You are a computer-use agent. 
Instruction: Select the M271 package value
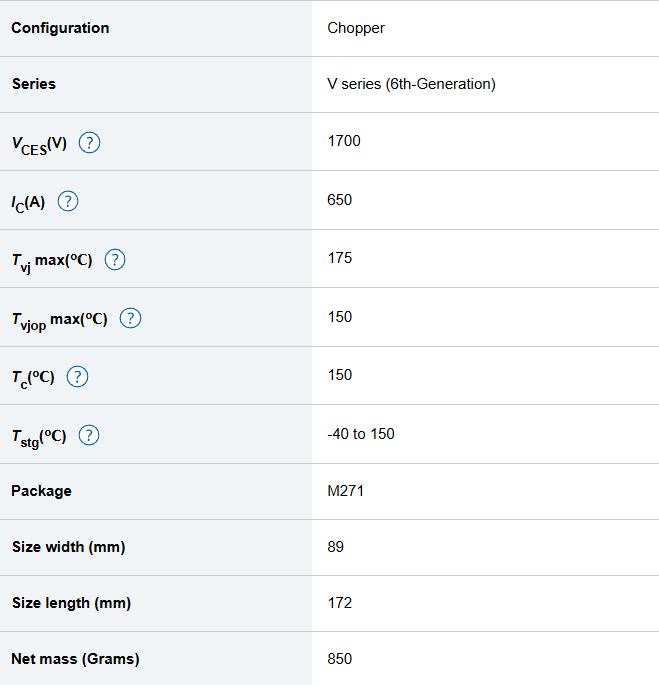tap(345, 491)
